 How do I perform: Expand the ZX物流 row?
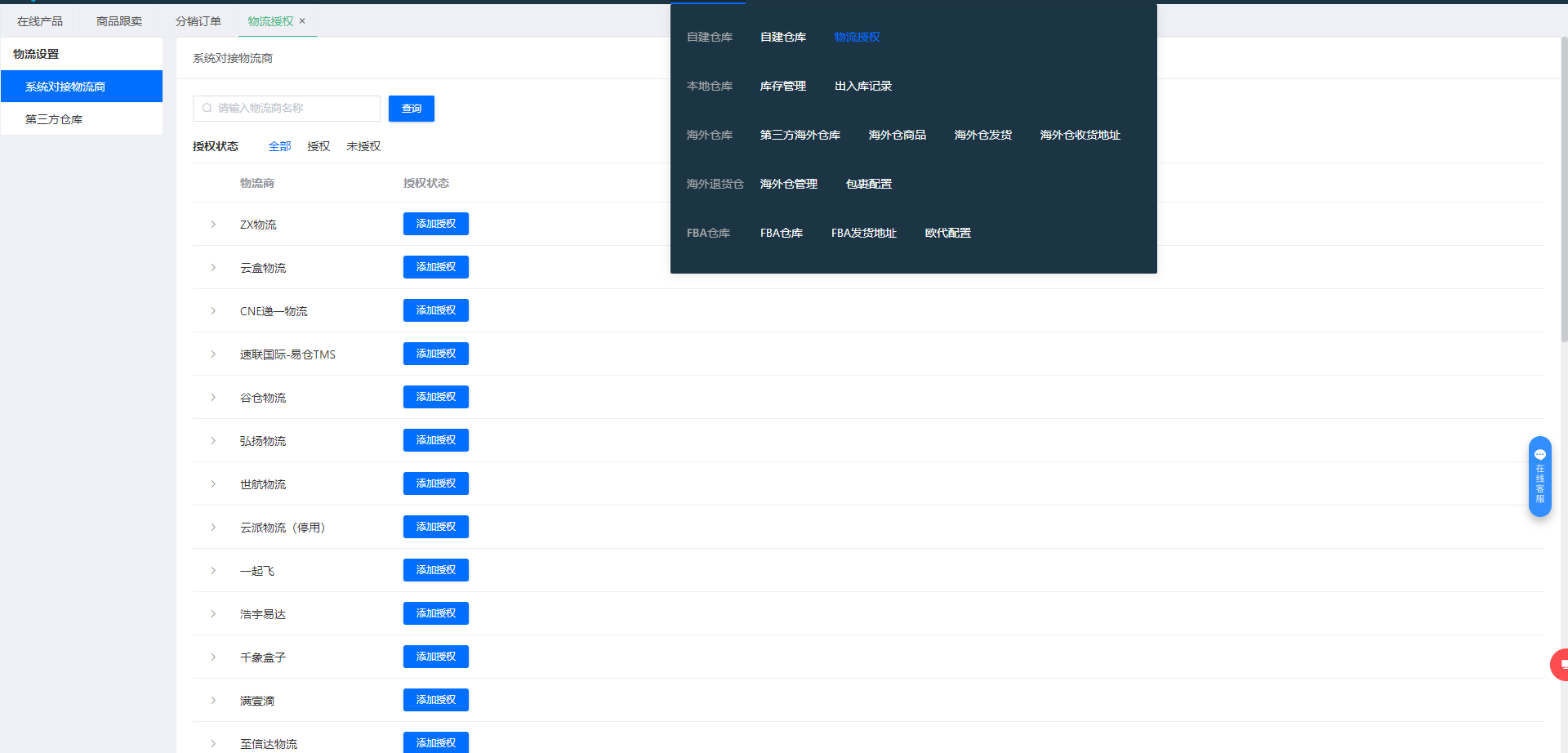point(213,225)
